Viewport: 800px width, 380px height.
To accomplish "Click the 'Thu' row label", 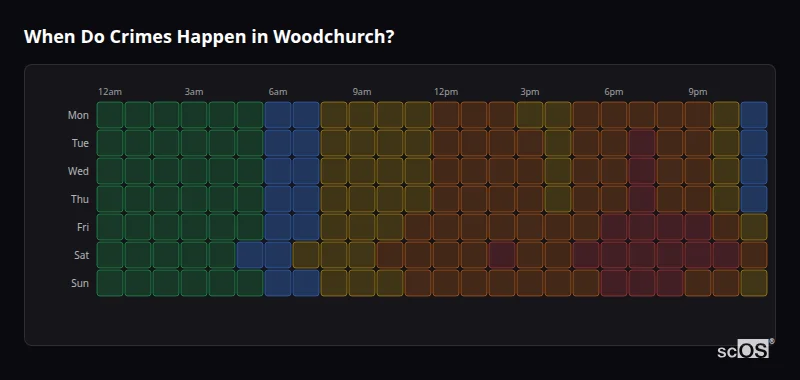I will pyautogui.click(x=80, y=199).
